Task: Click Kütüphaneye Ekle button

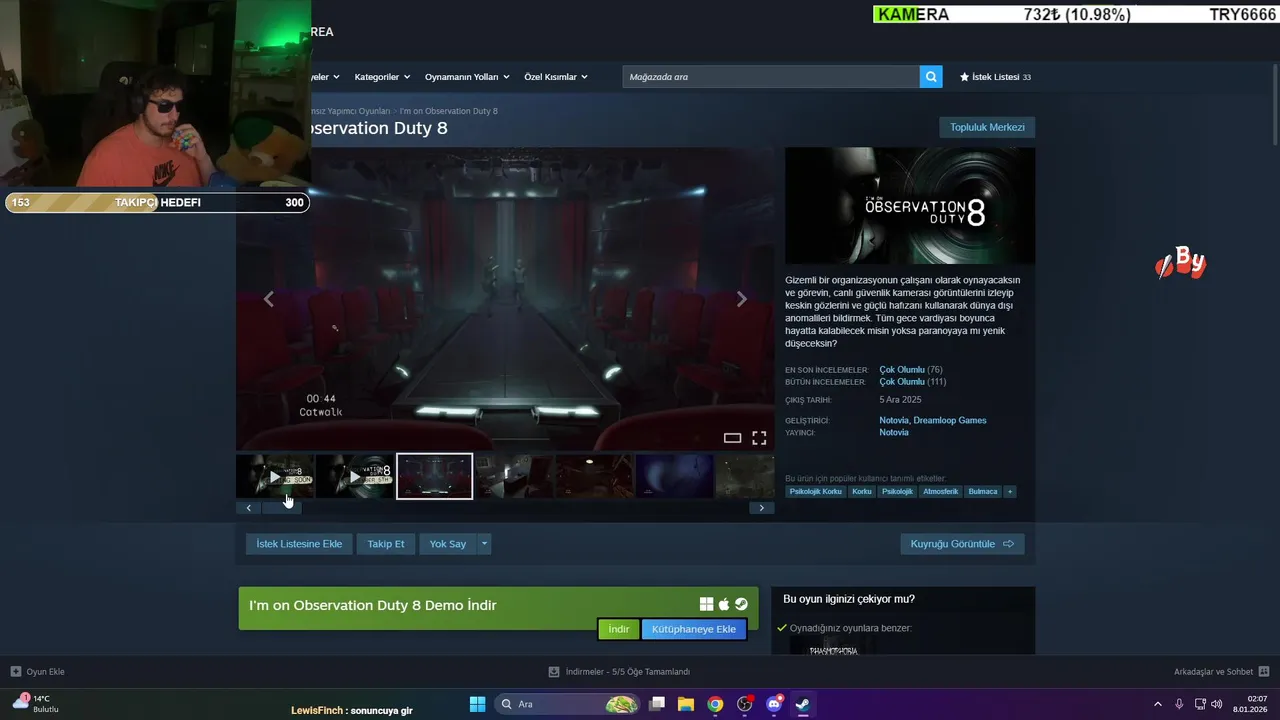Action: point(694,629)
